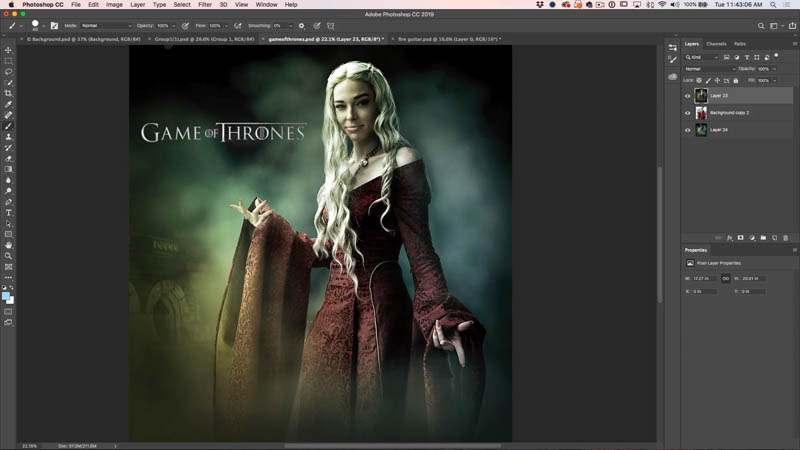Delete the selected layer
This screenshot has height=450, width=800.
pyautogui.click(x=786, y=238)
